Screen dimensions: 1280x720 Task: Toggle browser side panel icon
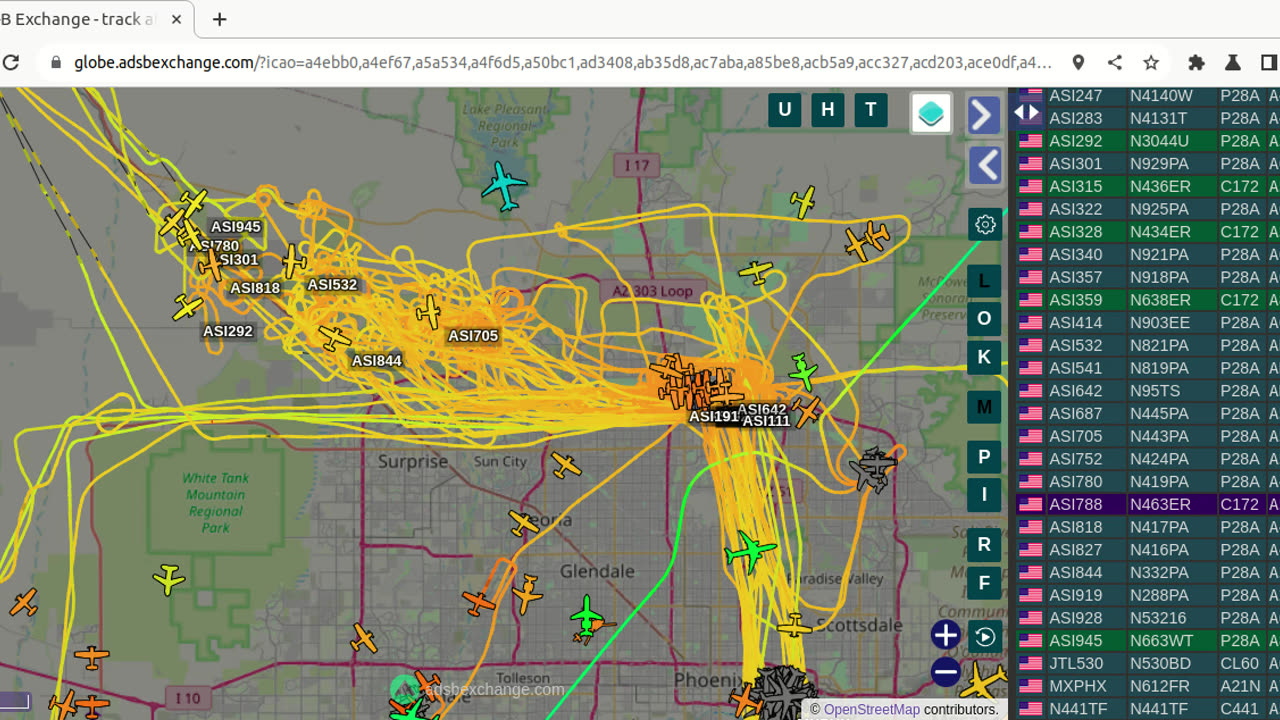coord(1268,62)
